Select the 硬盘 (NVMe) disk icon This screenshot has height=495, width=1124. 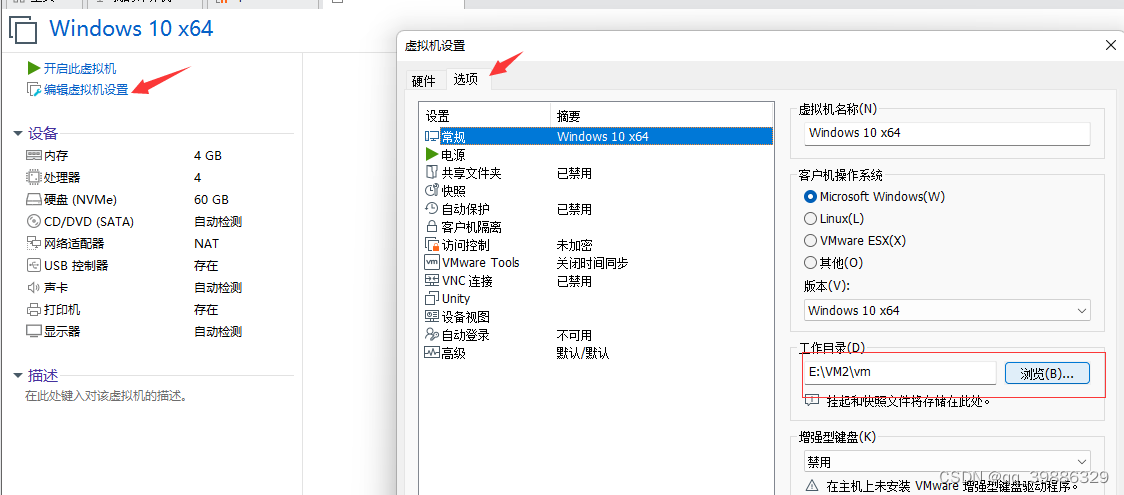click(34, 199)
